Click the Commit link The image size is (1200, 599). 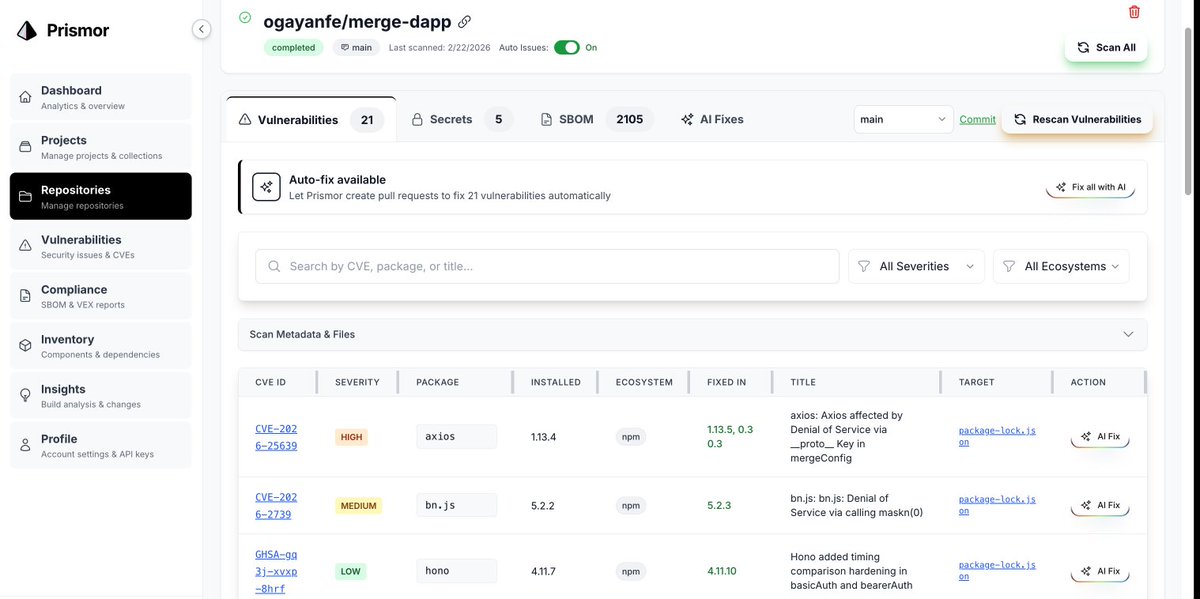[x=977, y=120]
